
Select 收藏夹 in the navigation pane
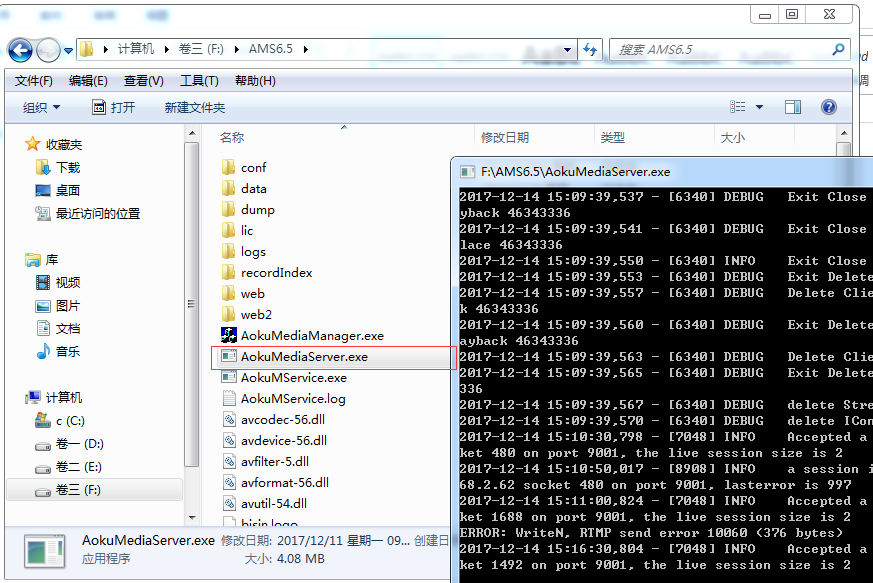[54, 145]
